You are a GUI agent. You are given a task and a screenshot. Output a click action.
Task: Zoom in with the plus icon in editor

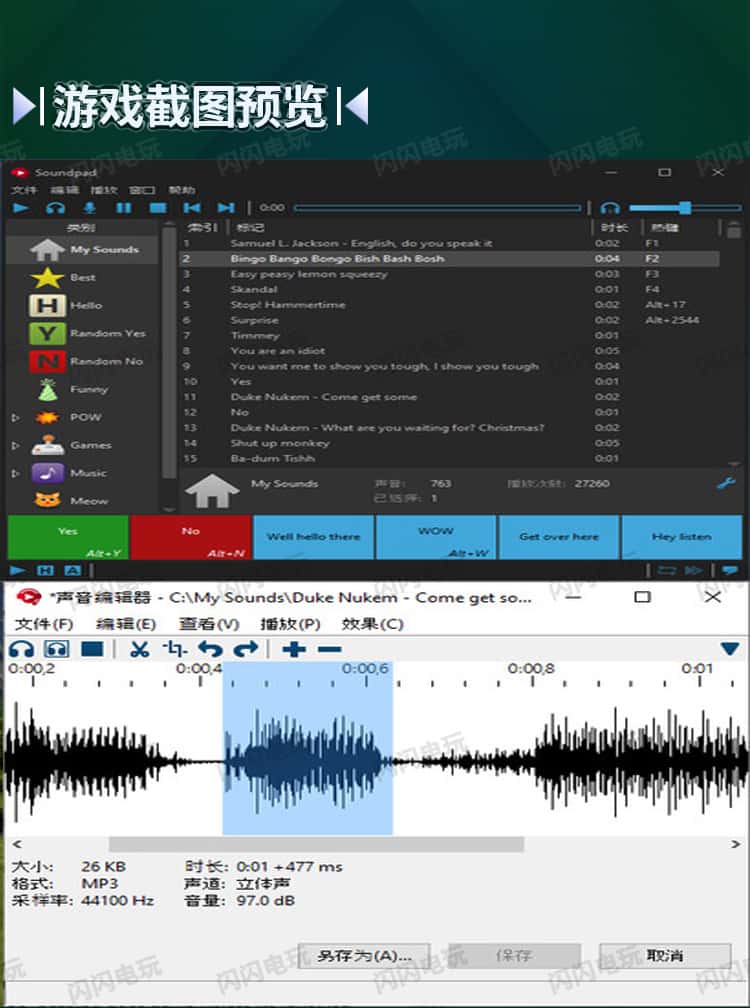click(294, 649)
